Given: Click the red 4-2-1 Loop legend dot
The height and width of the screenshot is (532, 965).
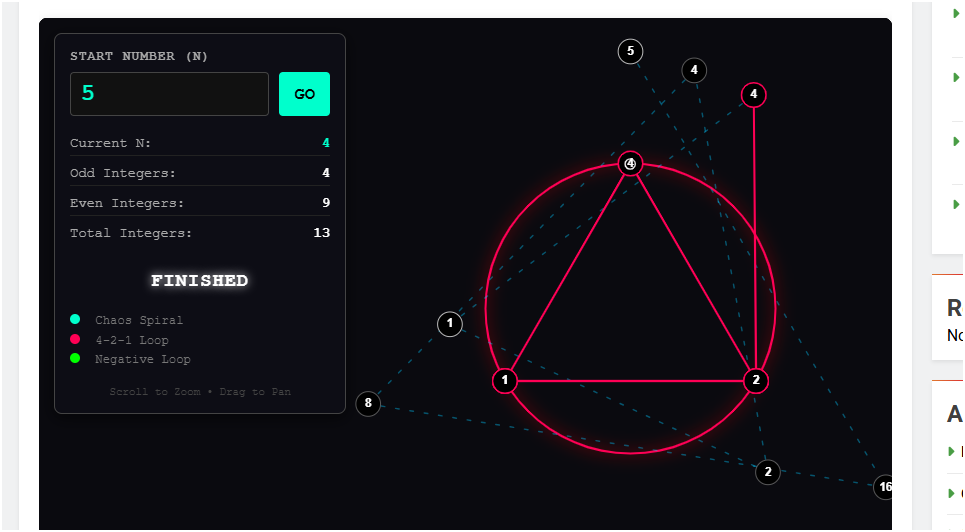Looking at the screenshot, I should coord(75,340).
